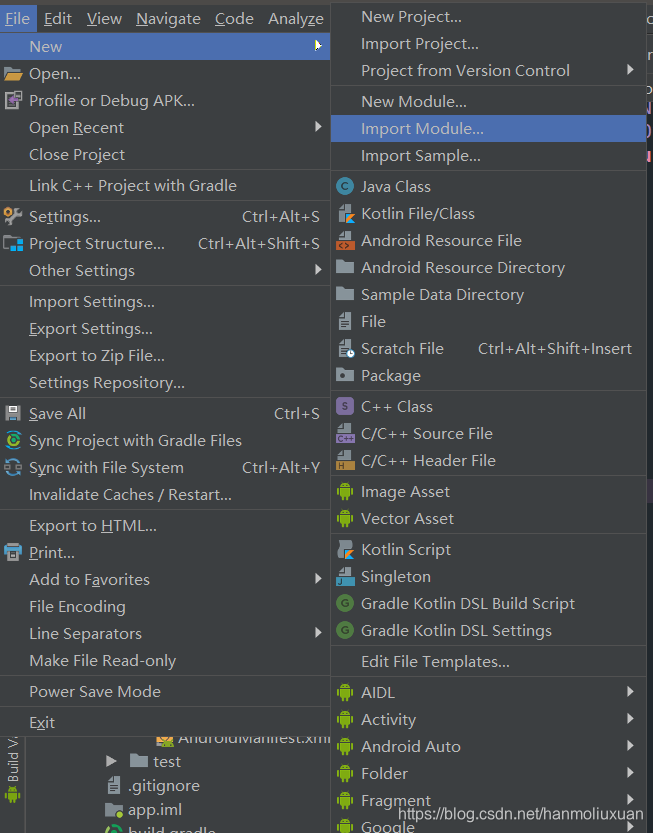
Task: Click the Save All floppy disk icon
Action: coord(13,413)
